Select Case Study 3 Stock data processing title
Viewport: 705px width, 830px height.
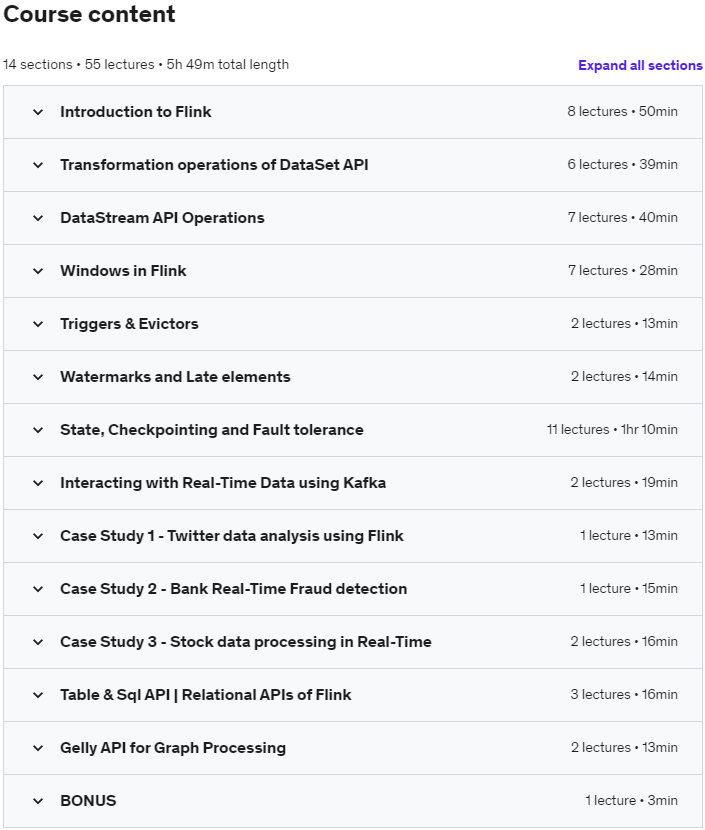(245, 642)
